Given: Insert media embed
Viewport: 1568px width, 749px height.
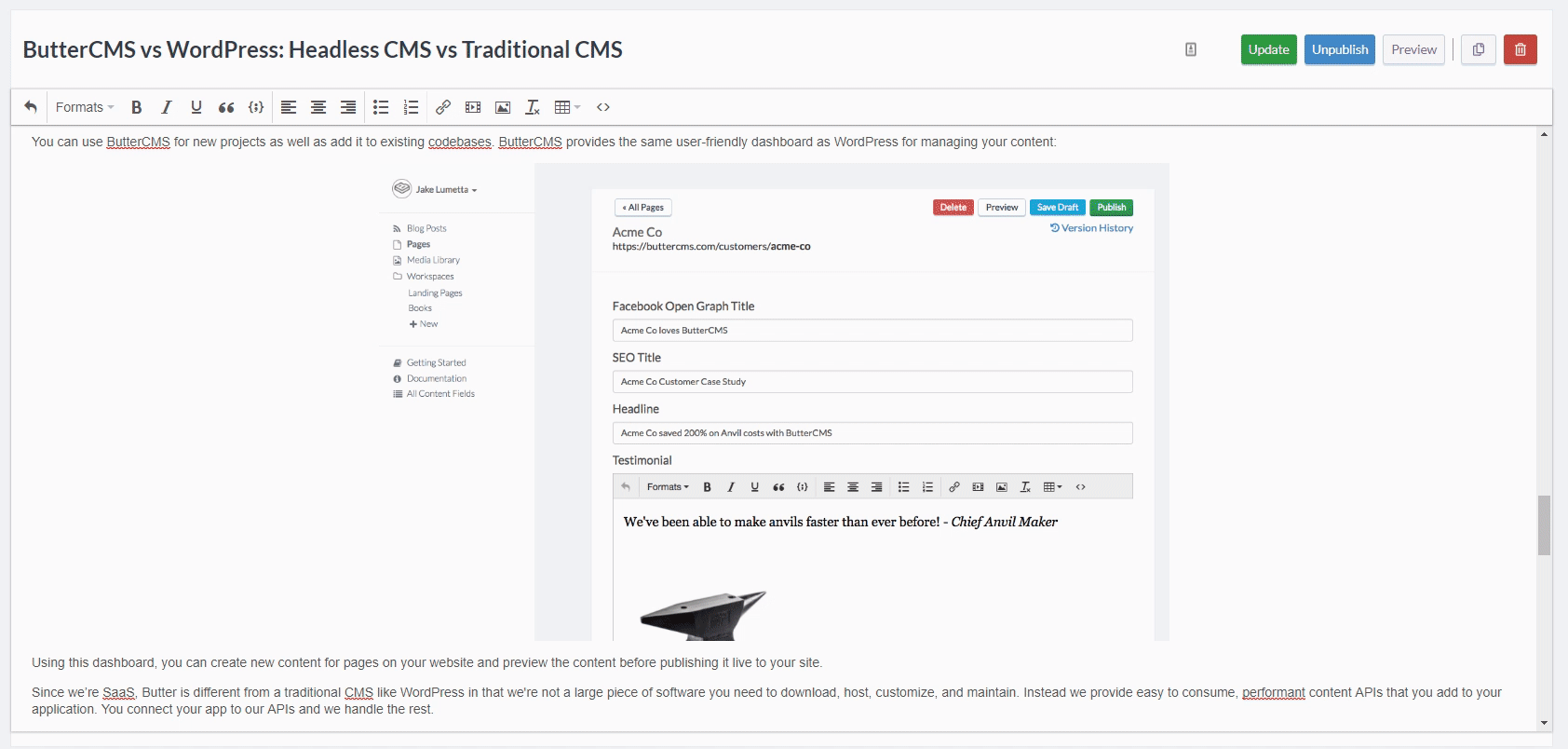Looking at the screenshot, I should 473,107.
